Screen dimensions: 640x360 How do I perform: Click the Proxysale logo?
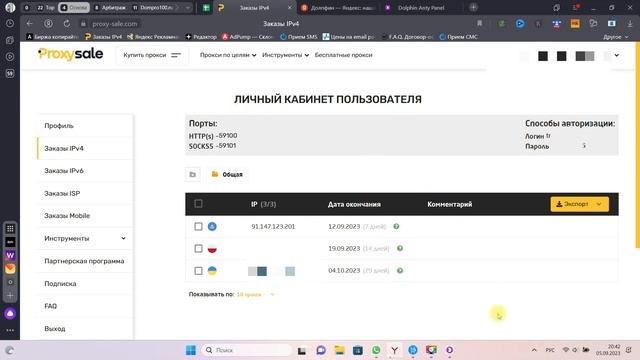70,54
